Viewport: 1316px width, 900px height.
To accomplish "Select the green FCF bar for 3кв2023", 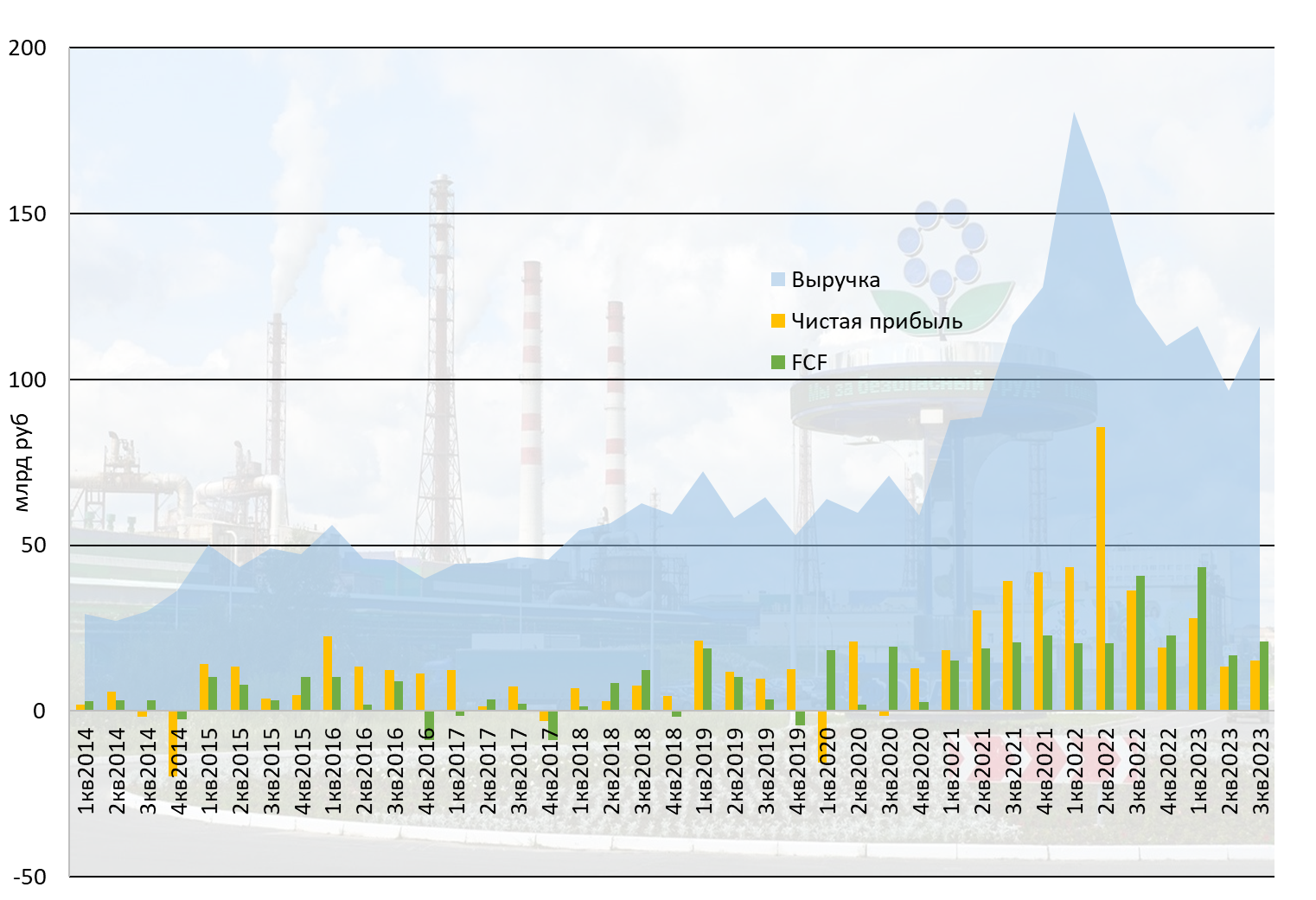I will [1263, 676].
